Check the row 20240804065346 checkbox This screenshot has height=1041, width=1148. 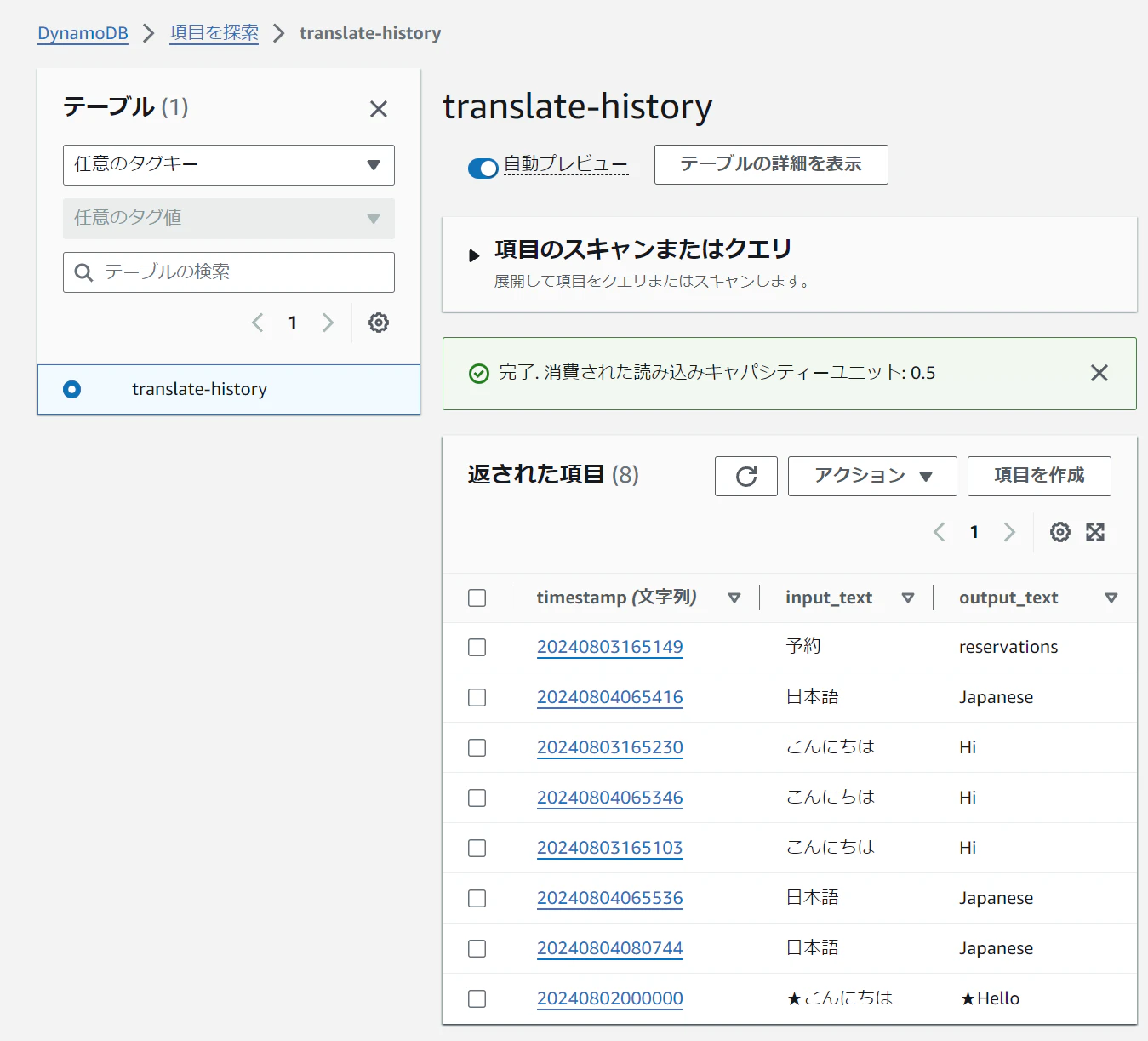[x=477, y=798]
